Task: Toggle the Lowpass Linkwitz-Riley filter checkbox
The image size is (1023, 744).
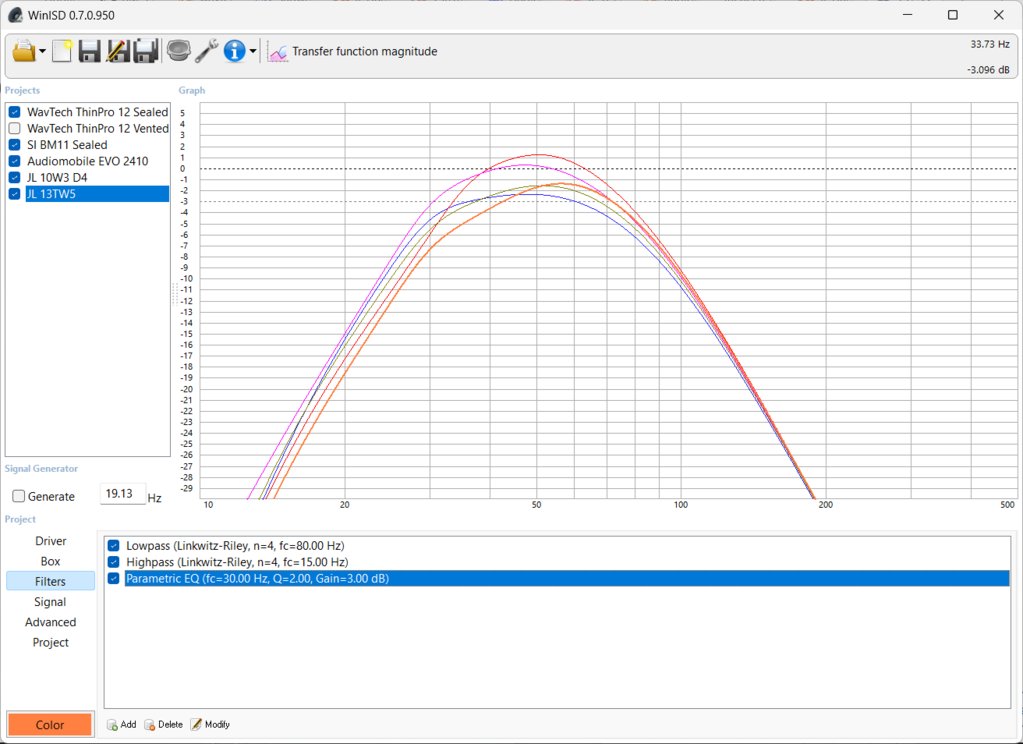Action: click(x=114, y=546)
